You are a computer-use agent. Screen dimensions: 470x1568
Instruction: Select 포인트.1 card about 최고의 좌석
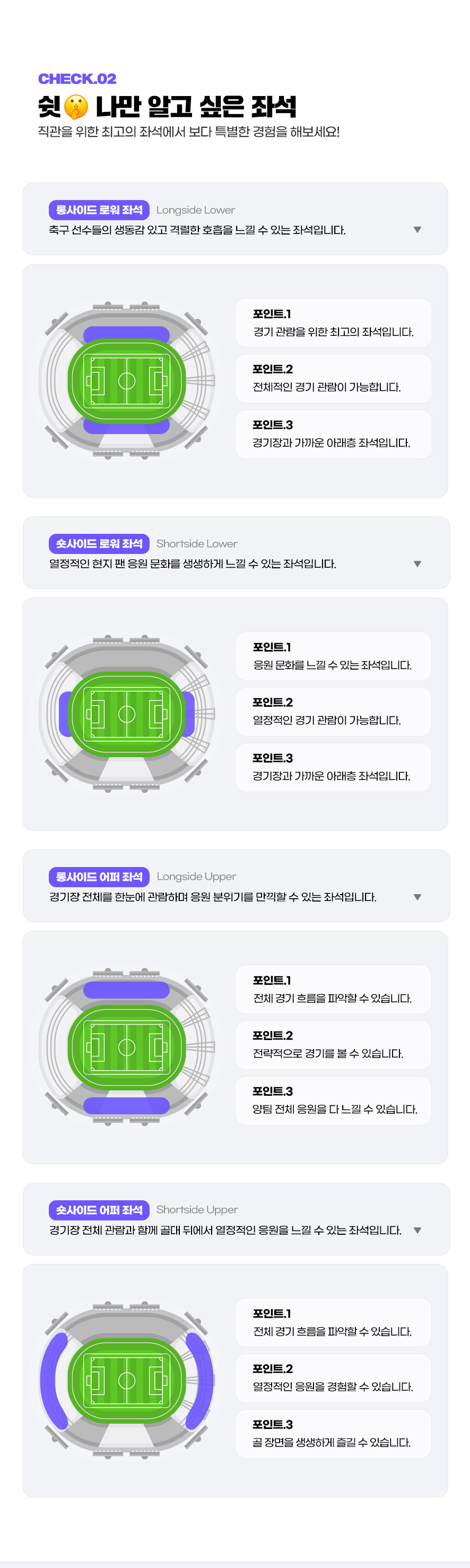(333, 323)
